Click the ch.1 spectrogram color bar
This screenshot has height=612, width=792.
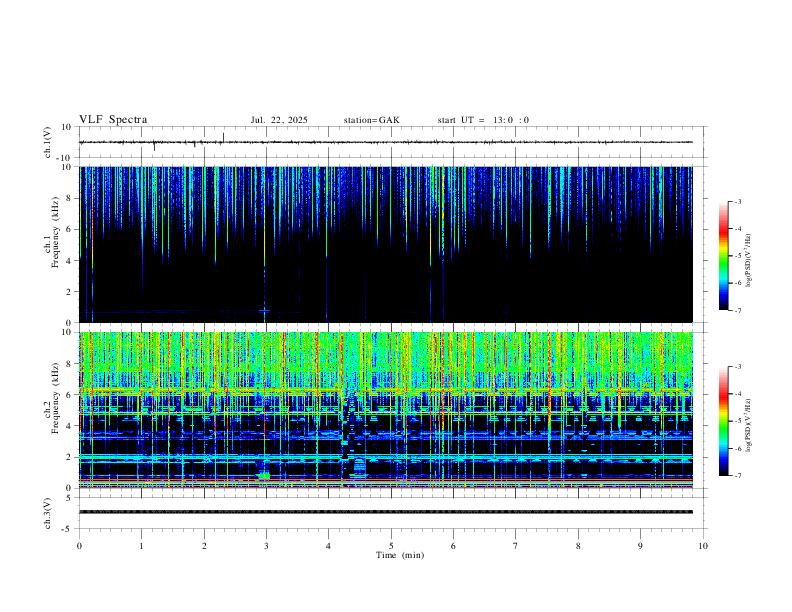pyautogui.click(x=723, y=256)
